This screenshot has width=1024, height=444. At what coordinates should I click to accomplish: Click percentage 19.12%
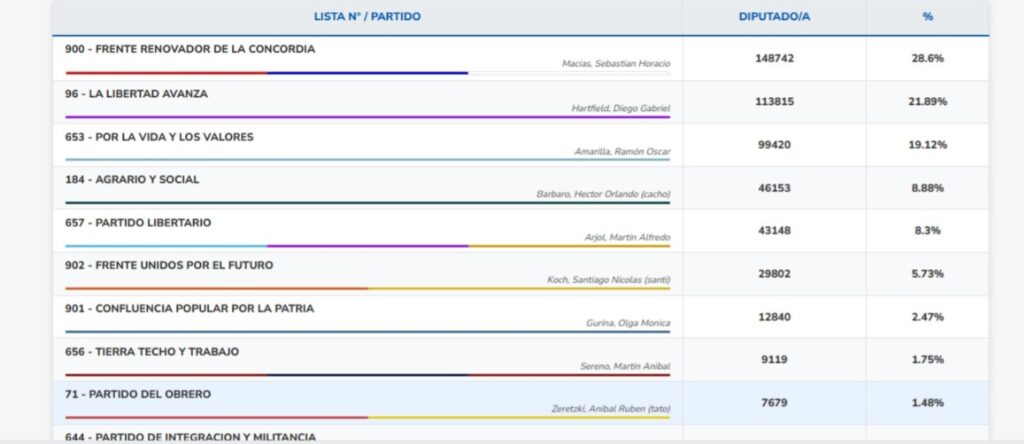[927, 144]
